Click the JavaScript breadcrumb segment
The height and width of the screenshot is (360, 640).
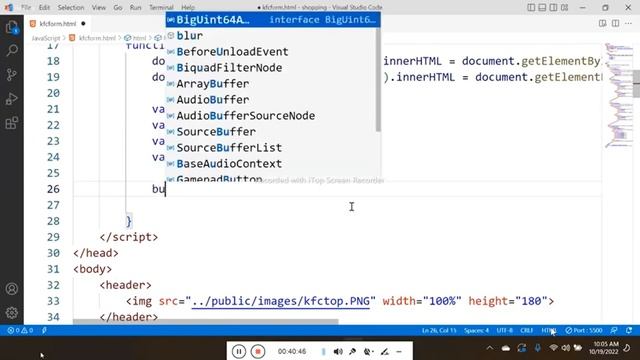(46, 38)
